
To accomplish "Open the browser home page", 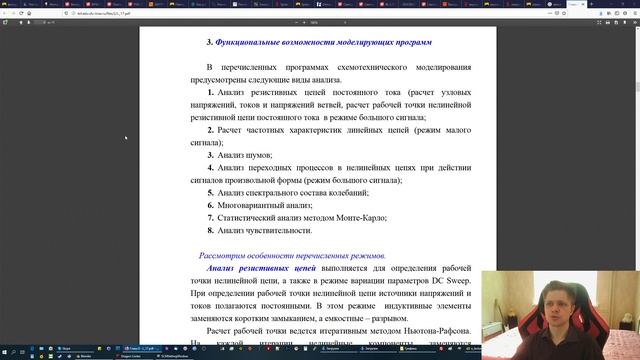I will [29, 13].
